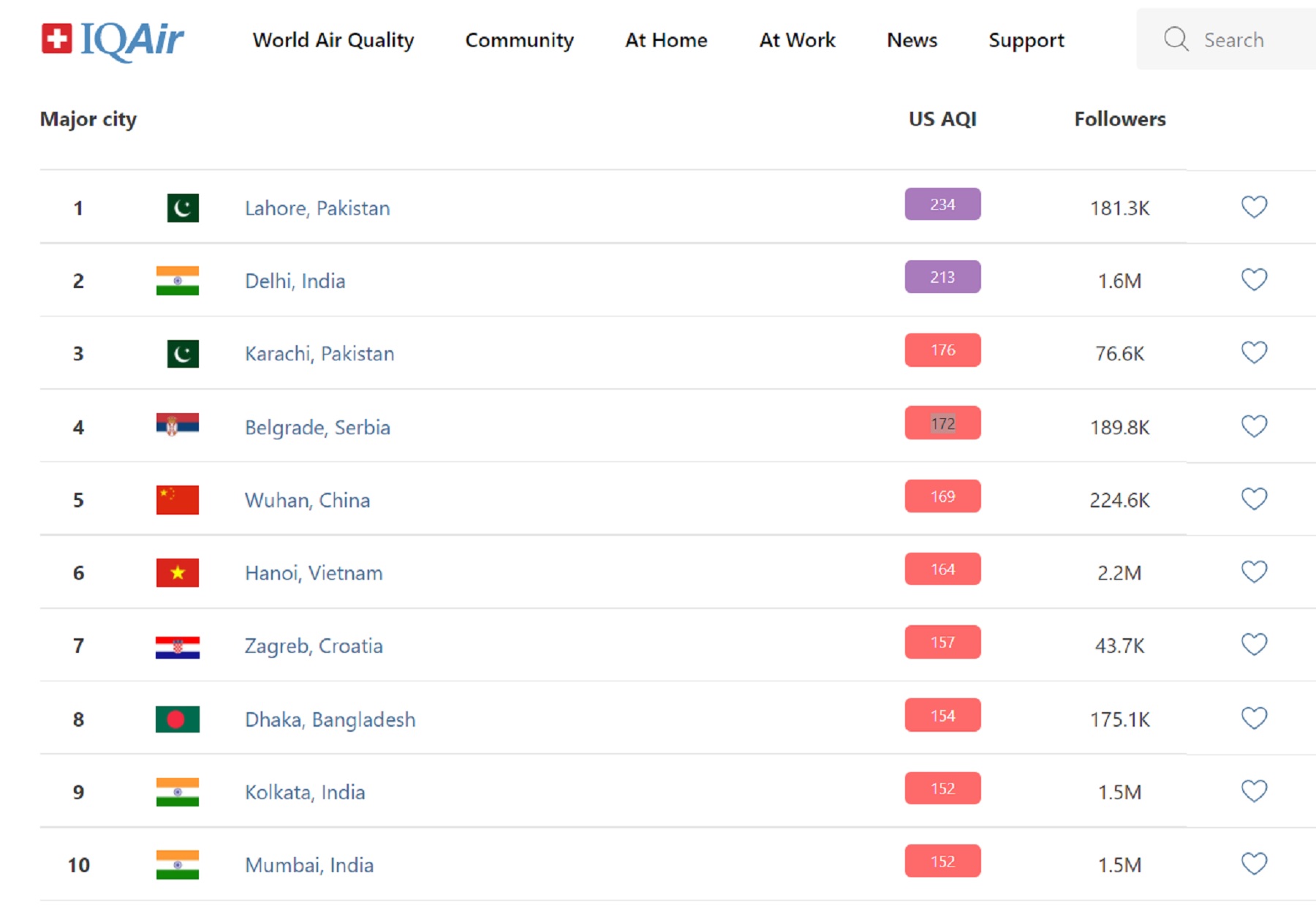Open the At Home menu
1316x908 pixels.
(x=666, y=40)
